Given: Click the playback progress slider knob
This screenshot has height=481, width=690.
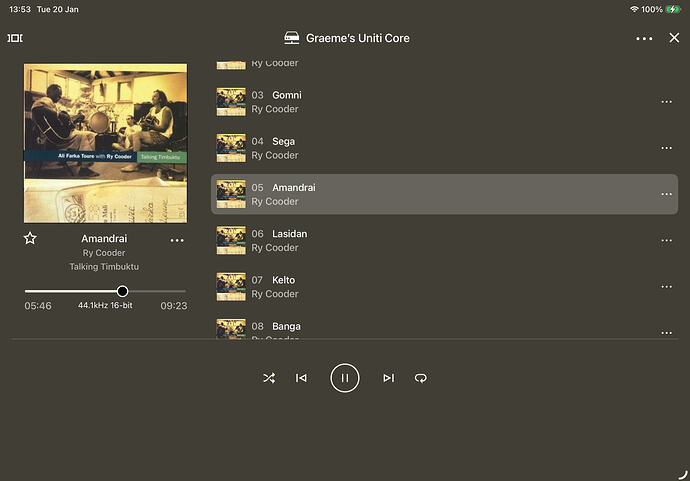Looking at the screenshot, I should coord(122,291).
